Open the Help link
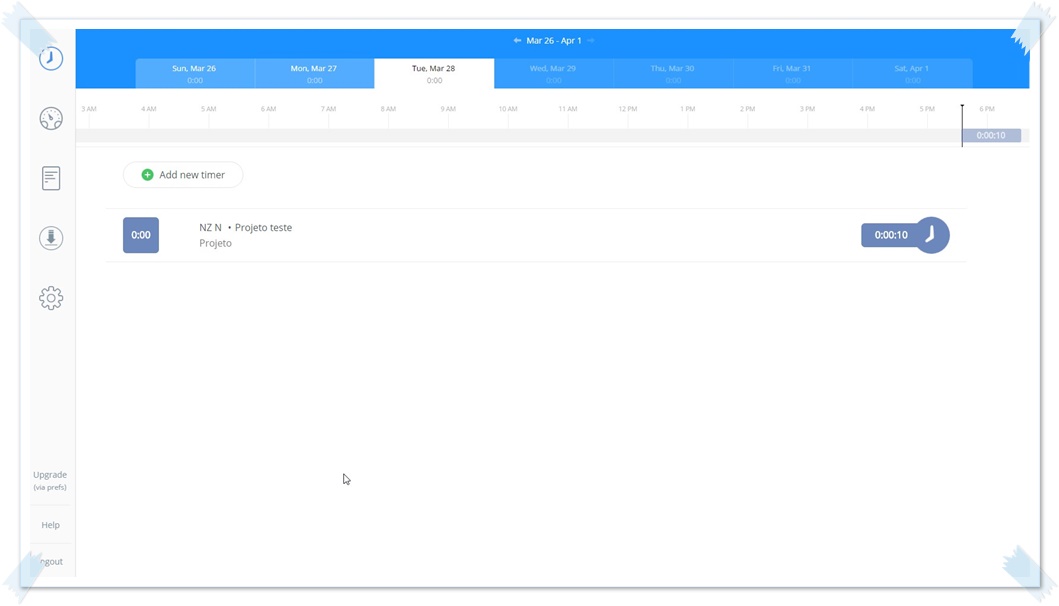The image size is (1059, 606). point(50,525)
